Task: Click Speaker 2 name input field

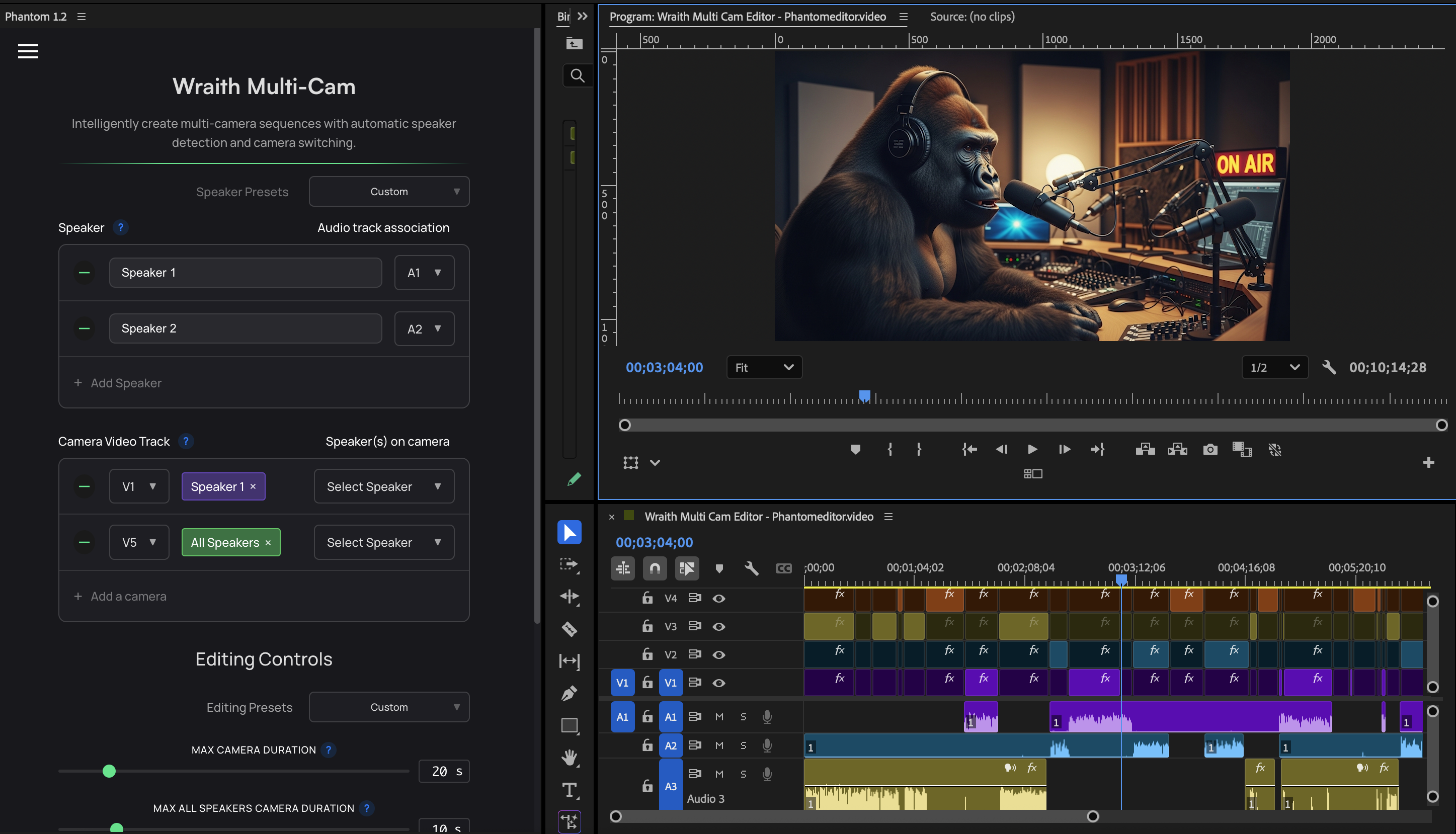Action: 246,328
